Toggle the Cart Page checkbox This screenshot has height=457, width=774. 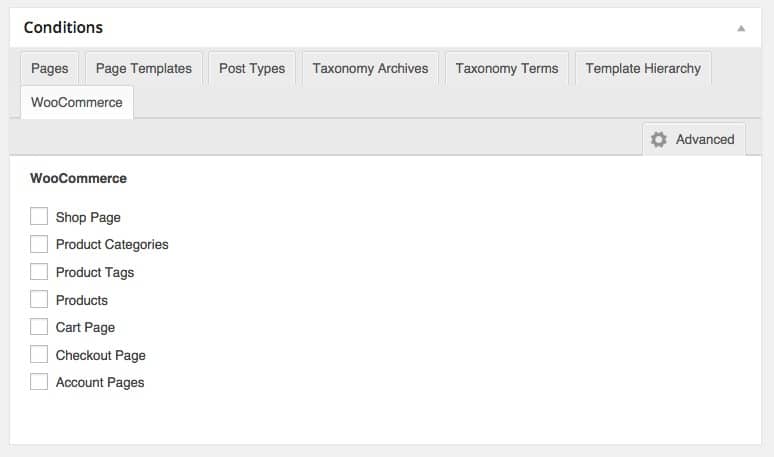point(39,327)
